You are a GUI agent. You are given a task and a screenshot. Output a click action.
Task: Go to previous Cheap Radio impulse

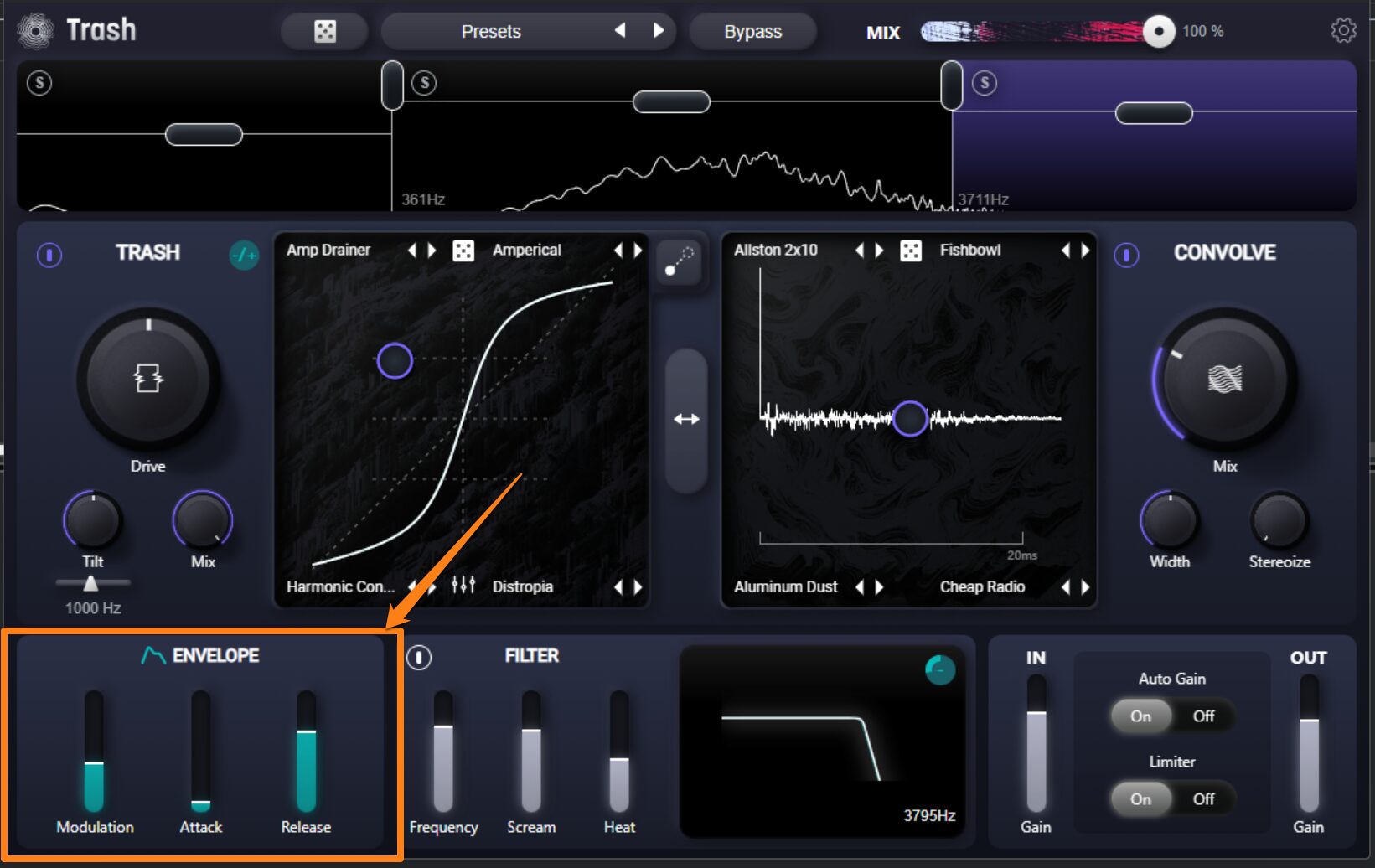tap(1065, 586)
